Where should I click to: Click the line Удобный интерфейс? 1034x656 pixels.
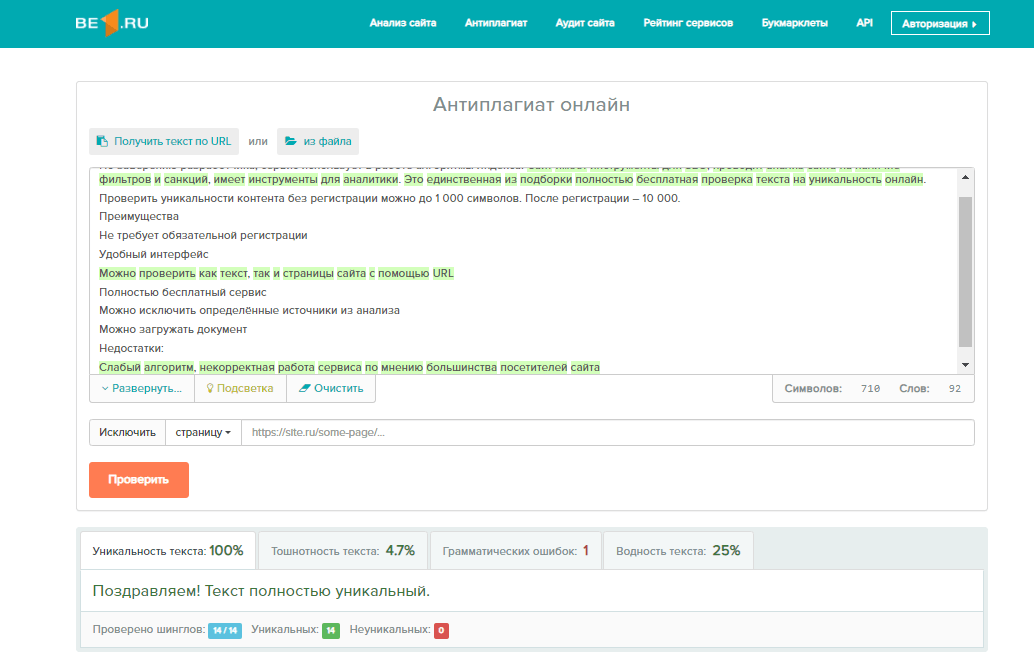[154, 254]
